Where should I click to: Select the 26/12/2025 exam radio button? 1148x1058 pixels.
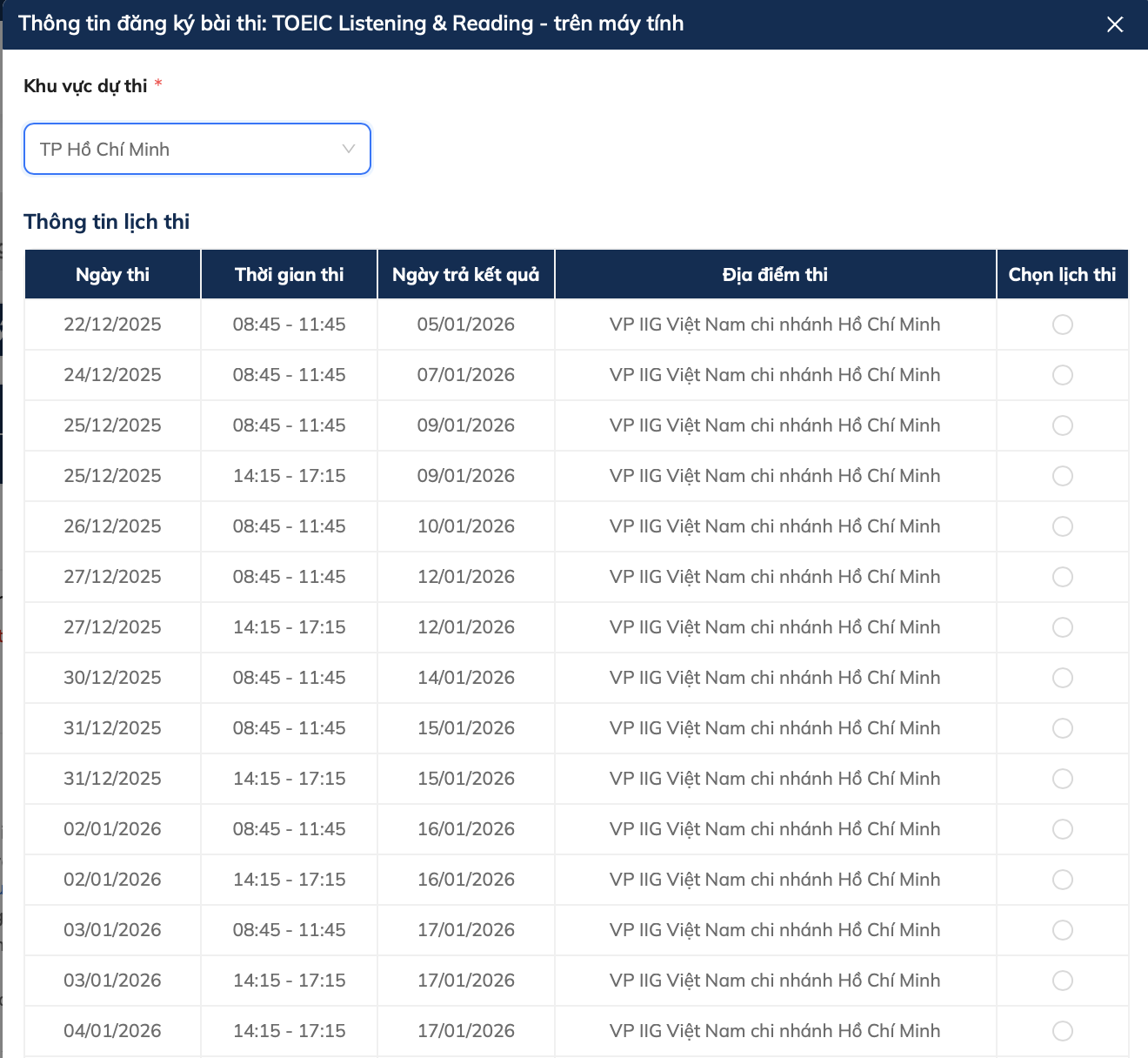[1062, 526]
